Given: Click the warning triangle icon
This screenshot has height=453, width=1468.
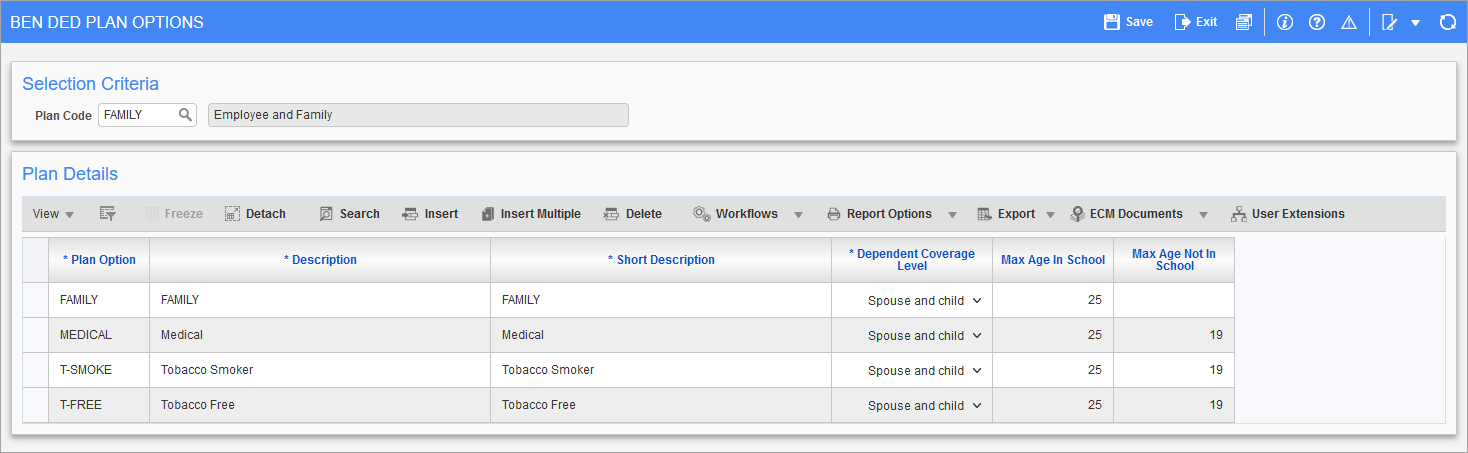Looking at the screenshot, I should 1348,22.
